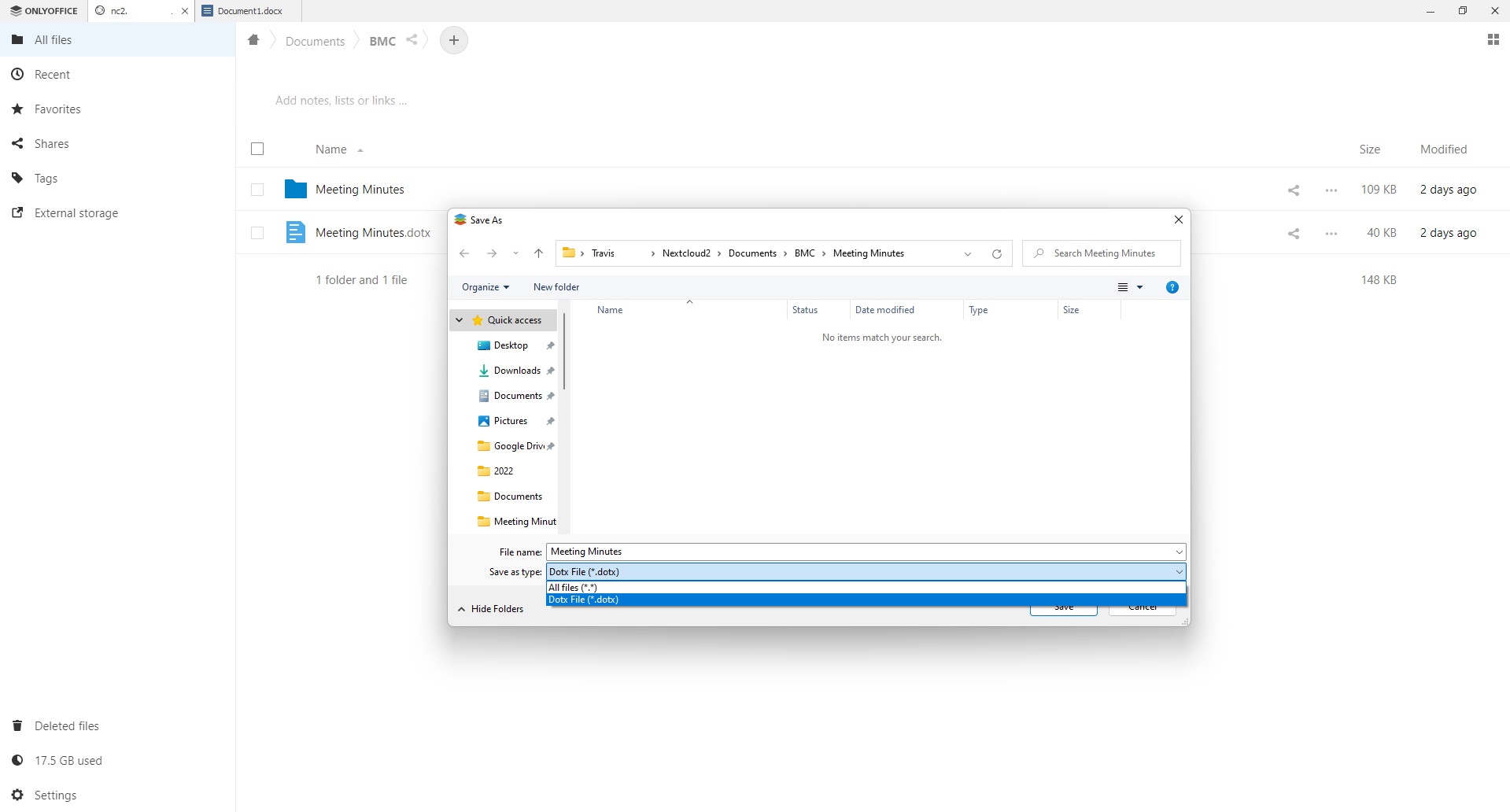The width and height of the screenshot is (1510, 812).
Task: Open the Organize dropdown
Action: 484,286
